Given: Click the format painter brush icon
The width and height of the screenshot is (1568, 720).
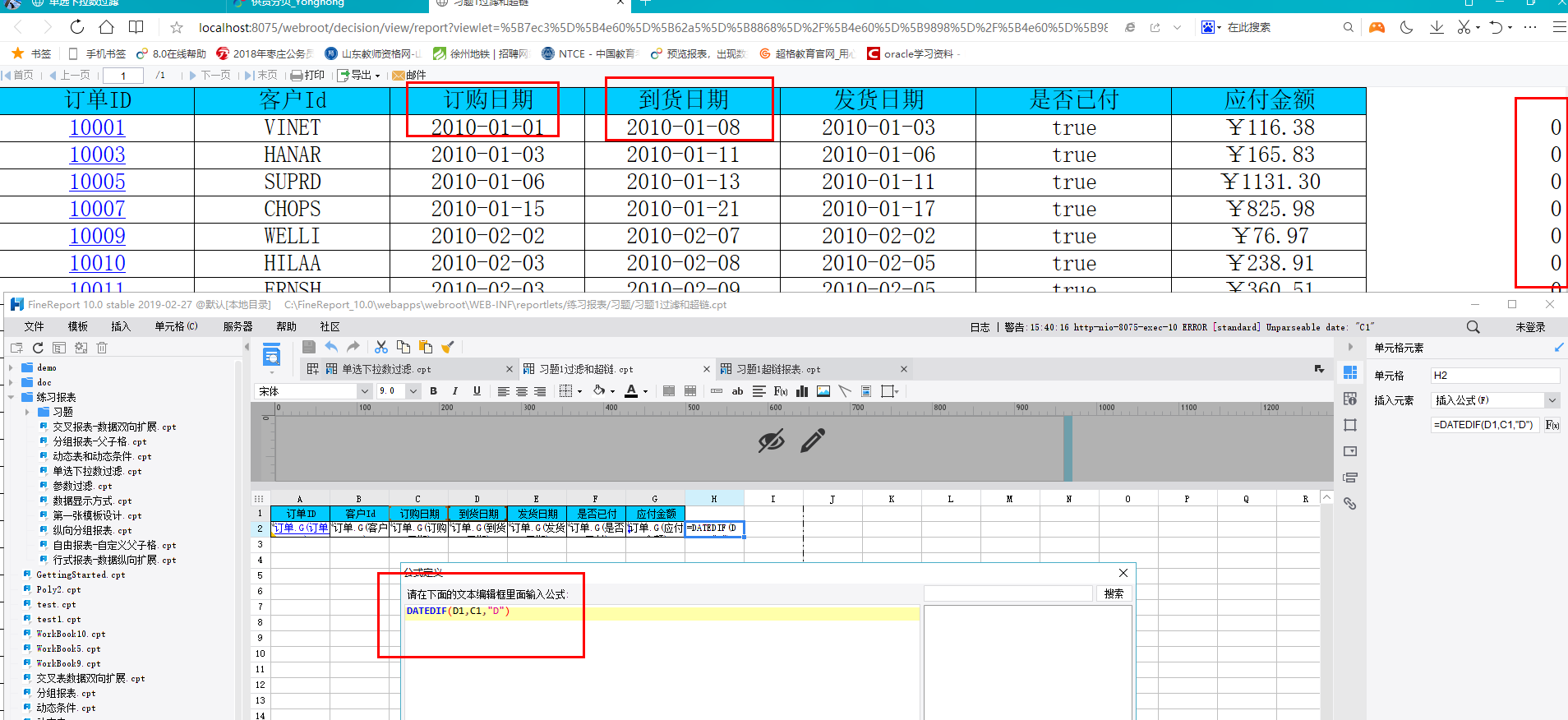Looking at the screenshot, I should coord(448,347).
